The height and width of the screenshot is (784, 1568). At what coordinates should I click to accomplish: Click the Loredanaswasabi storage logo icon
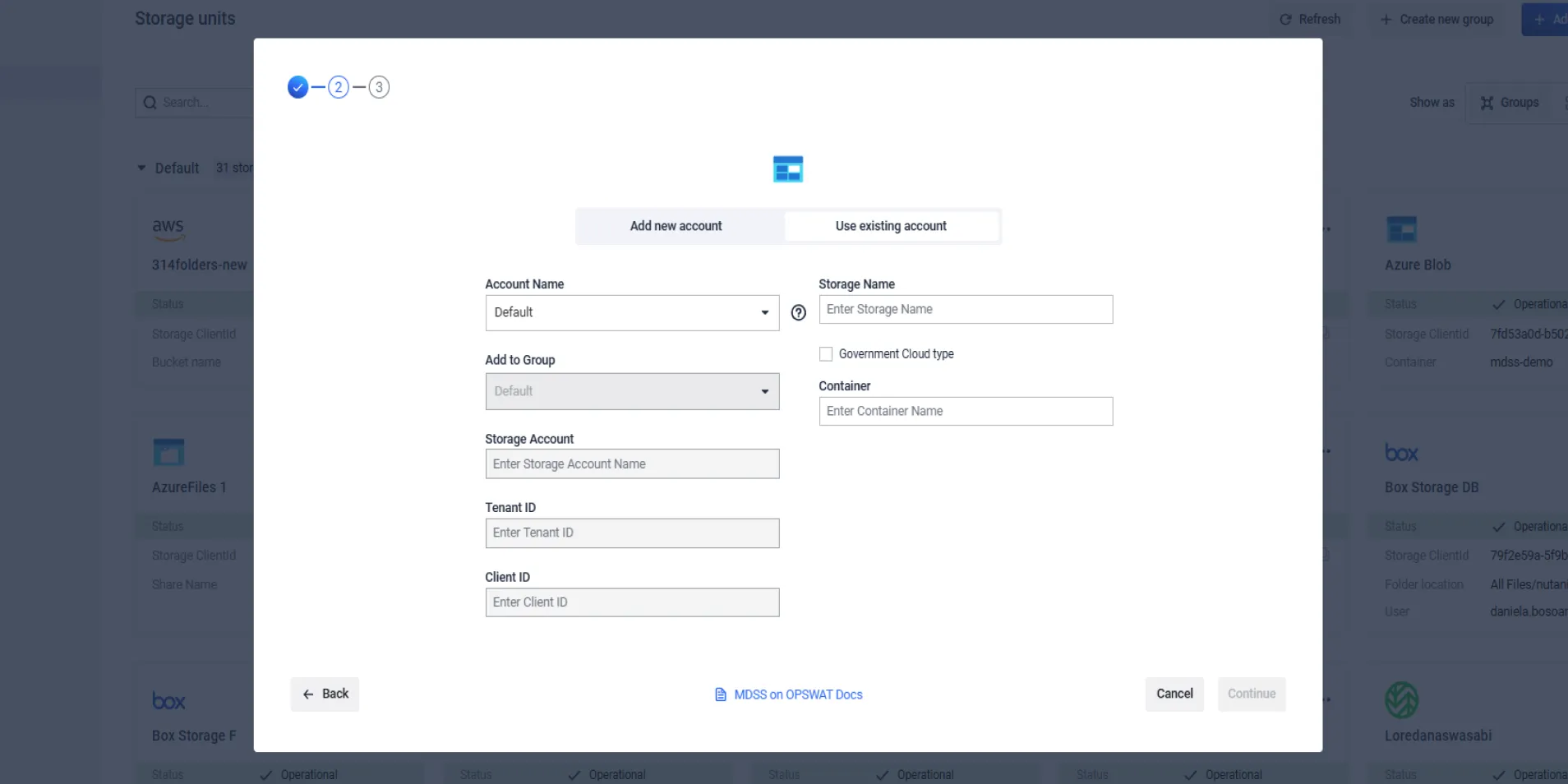point(1401,700)
